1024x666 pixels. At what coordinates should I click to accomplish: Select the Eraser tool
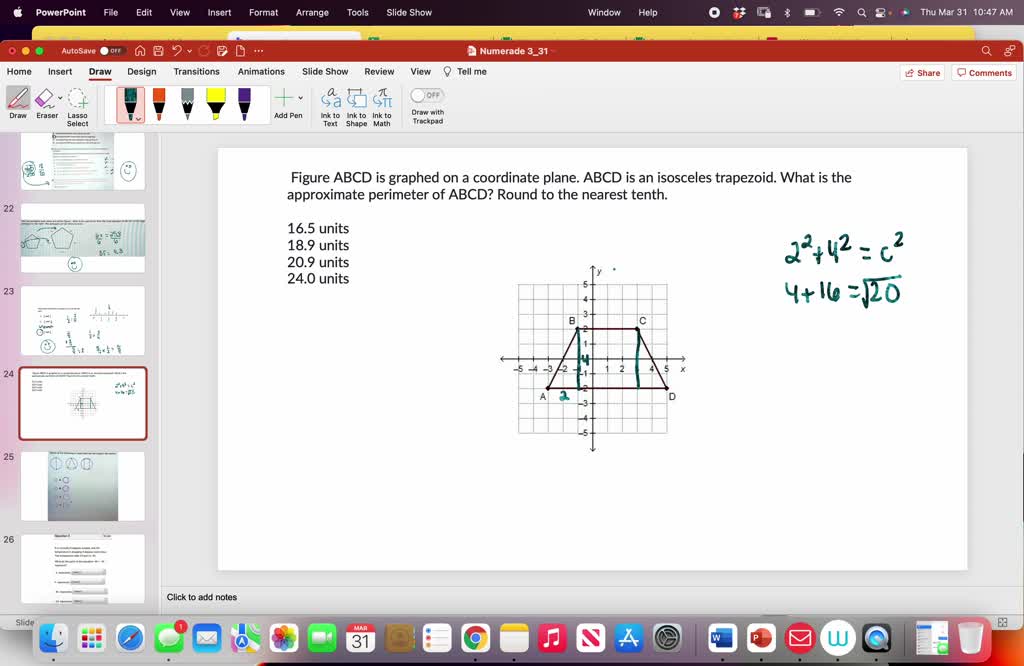coord(45,100)
